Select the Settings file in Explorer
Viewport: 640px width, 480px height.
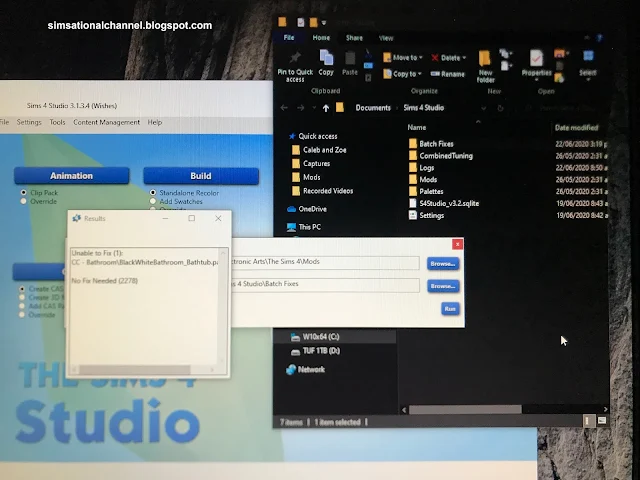[427, 215]
